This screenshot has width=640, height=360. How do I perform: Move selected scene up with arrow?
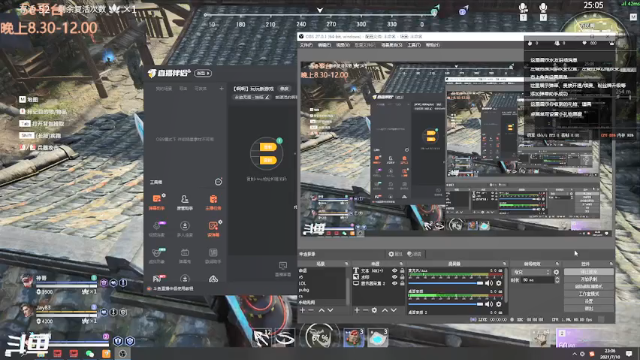tap(321, 310)
